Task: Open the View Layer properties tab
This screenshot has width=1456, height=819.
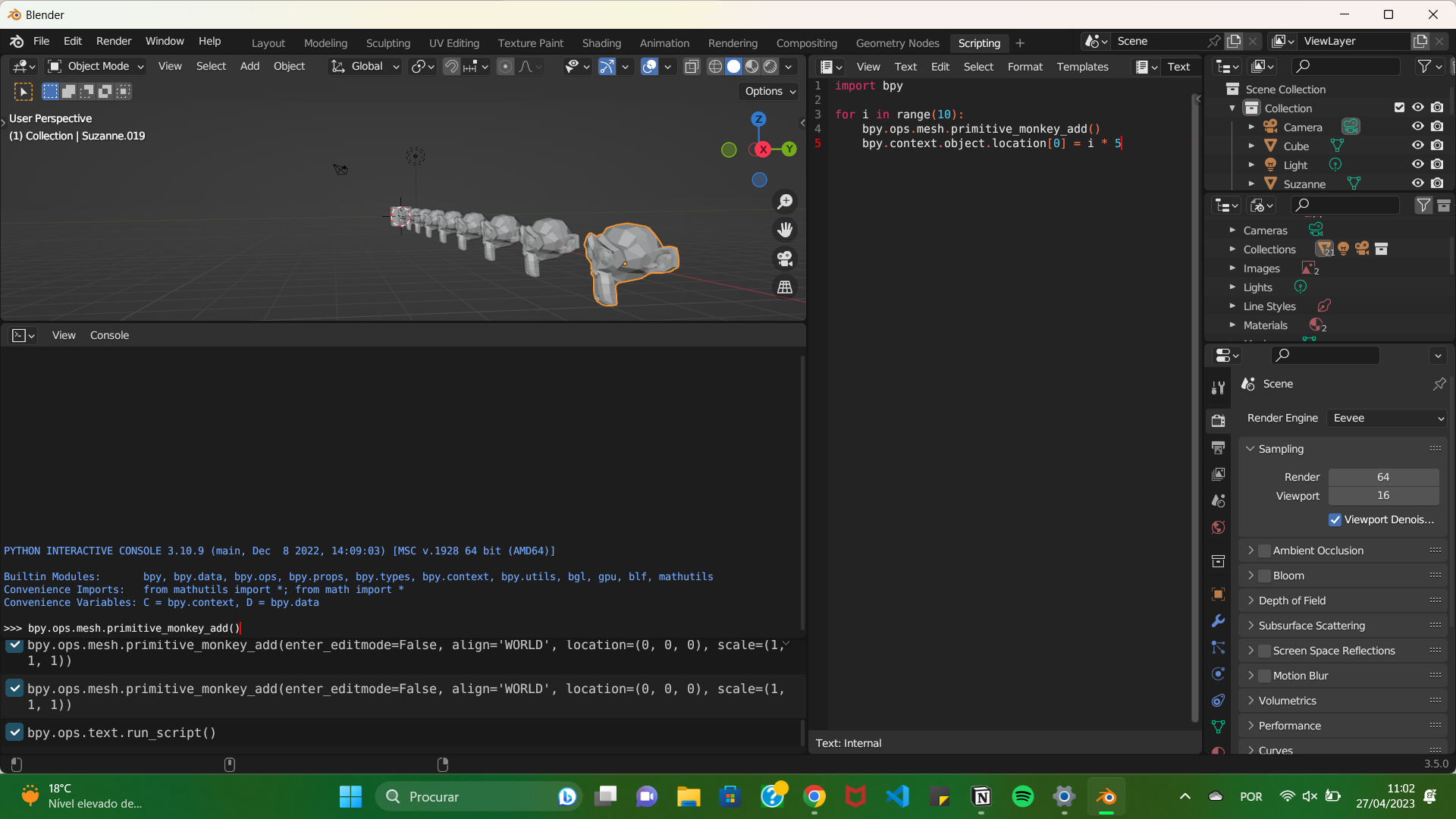Action: (1218, 475)
